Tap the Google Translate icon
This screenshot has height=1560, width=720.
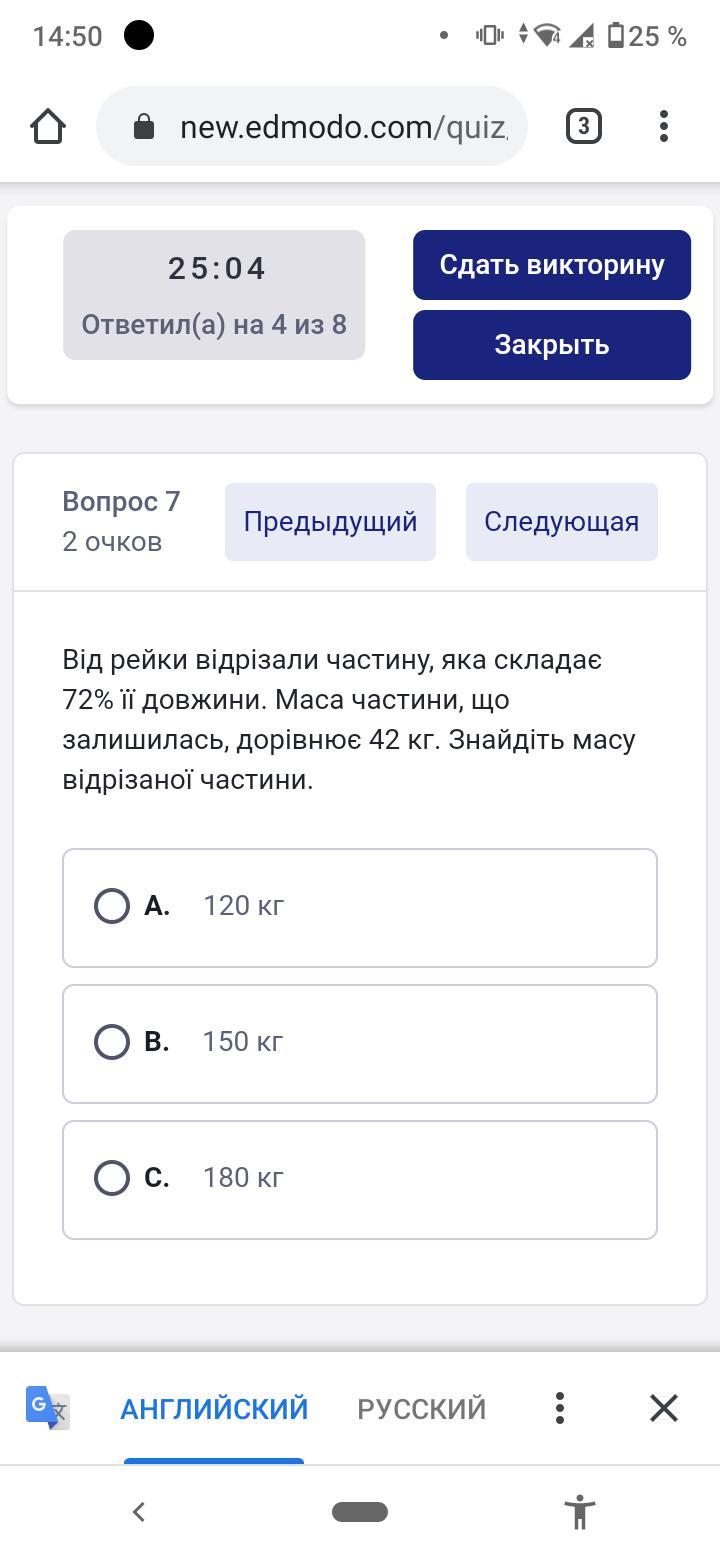coord(47,1408)
